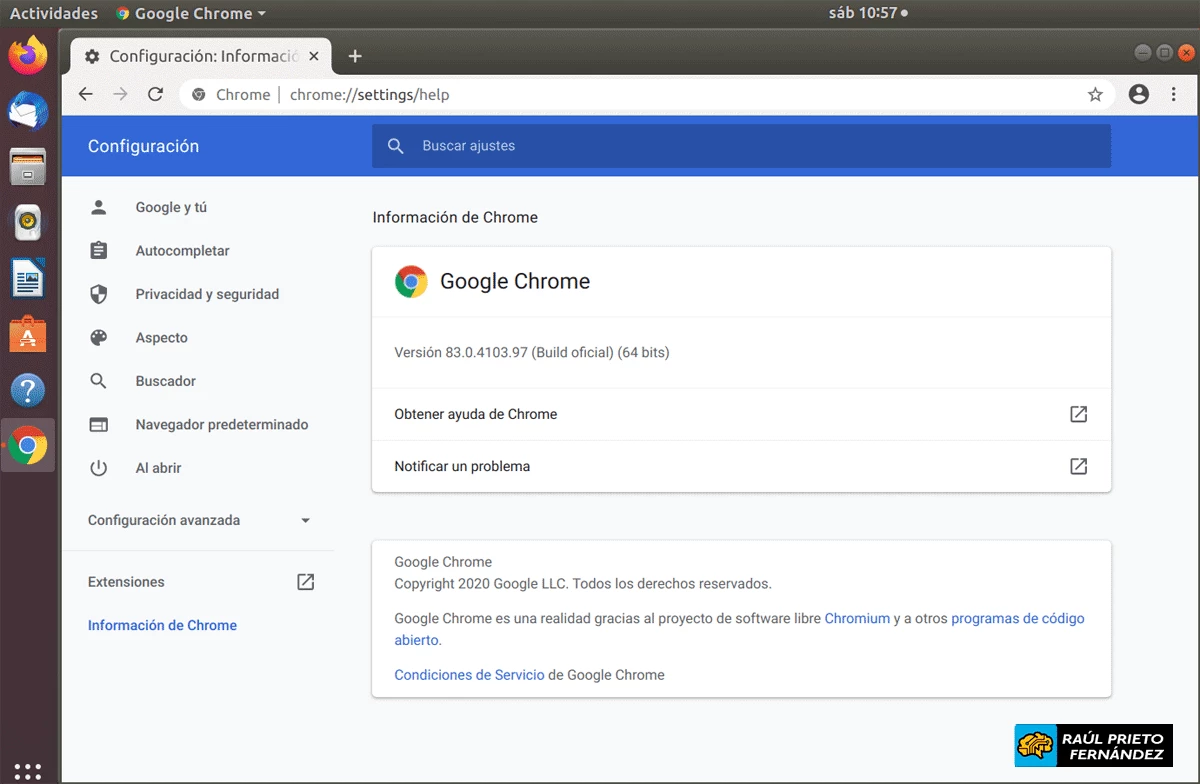Image resolution: width=1200 pixels, height=784 pixels.
Task: Click the bookmark star in the address bar
Action: 1095,94
